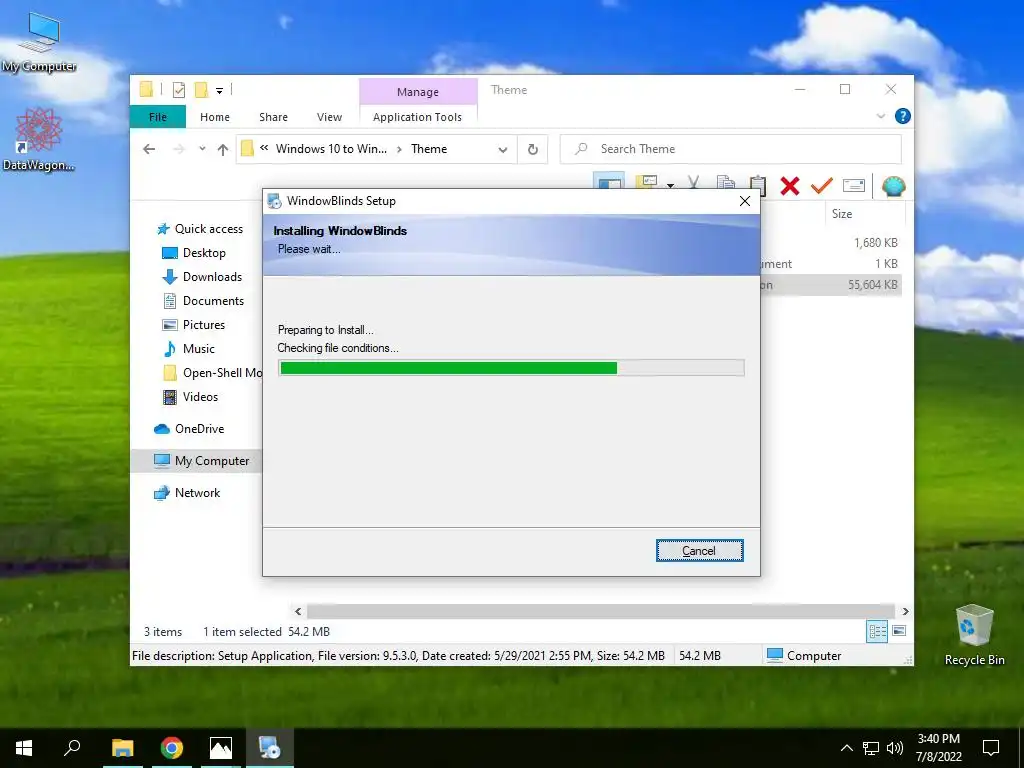Screen dimensions: 1024x768
Task: Click the blue help question mark icon
Action: [903, 116]
